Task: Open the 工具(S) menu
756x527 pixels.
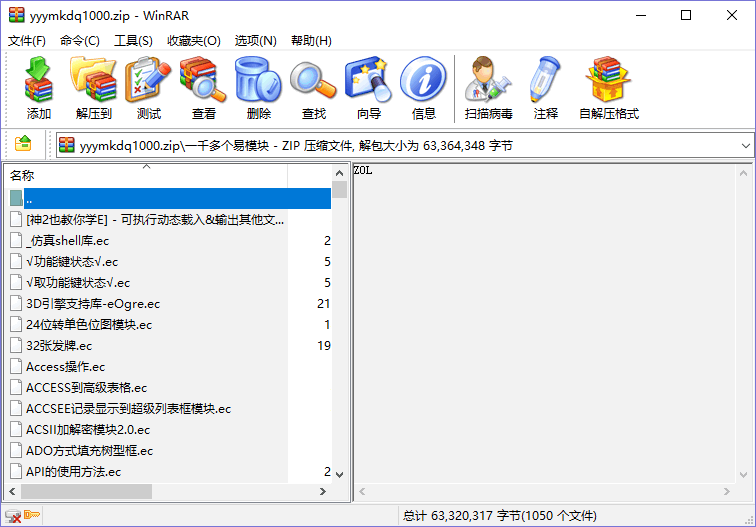Action: click(134, 41)
